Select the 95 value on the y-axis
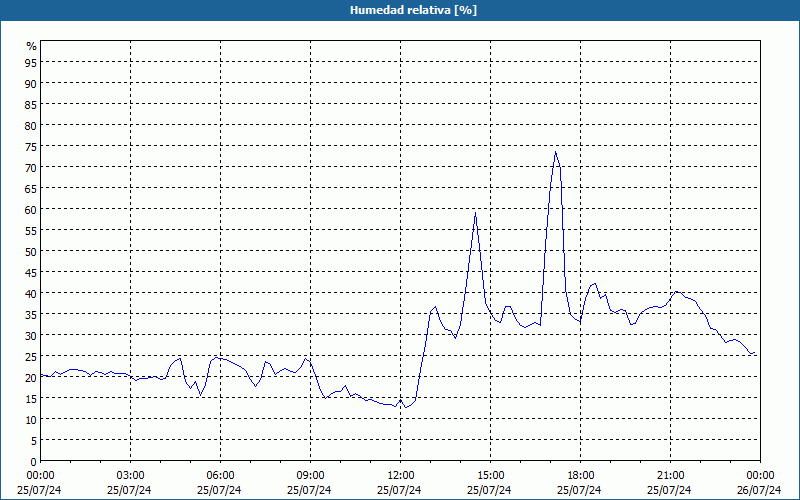800x500 pixels. click(31, 62)
